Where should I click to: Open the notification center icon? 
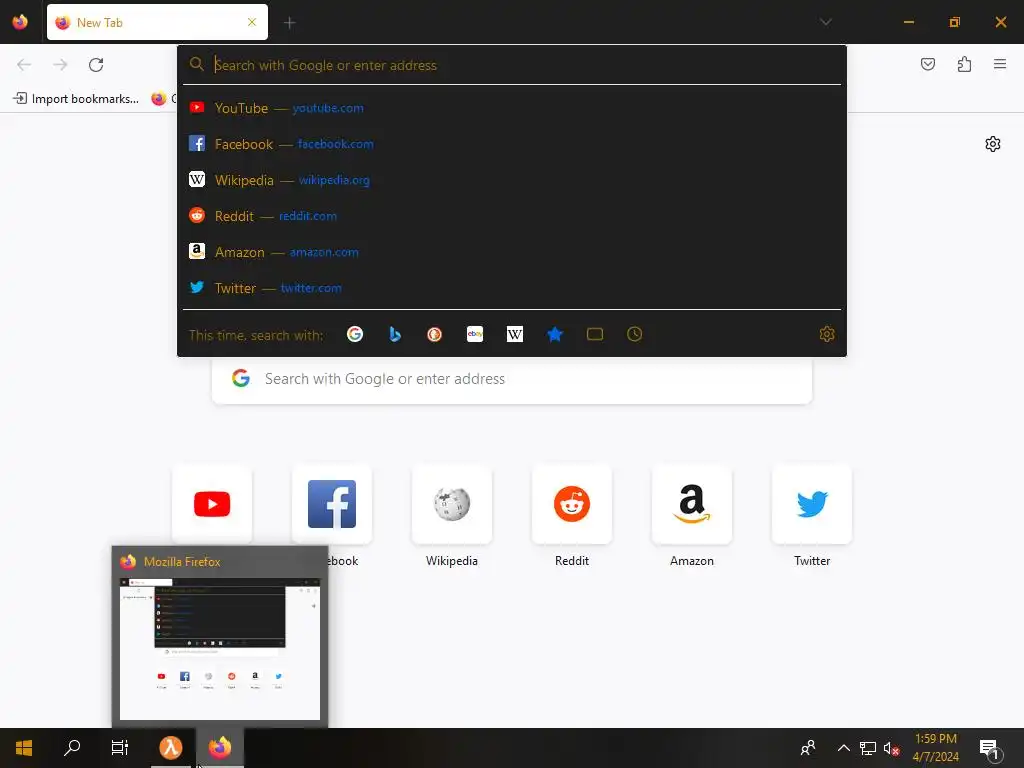click(990, 749)
